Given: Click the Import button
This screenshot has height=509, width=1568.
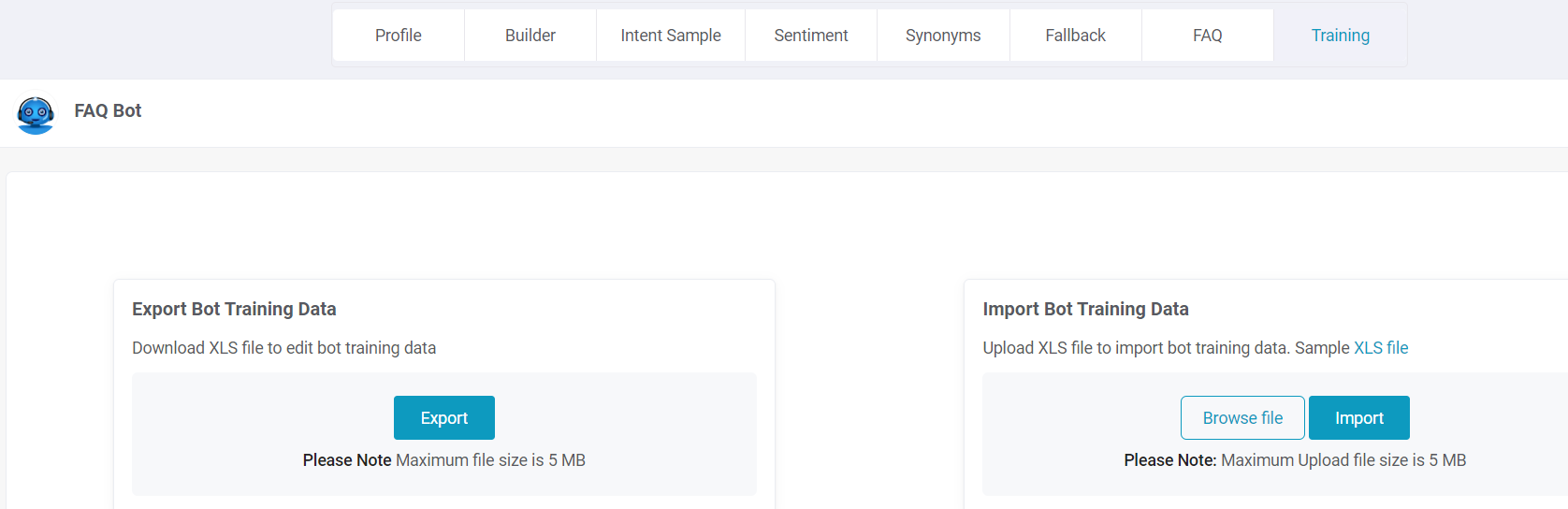Looking at the screenshot, I should pos(1359,418).
